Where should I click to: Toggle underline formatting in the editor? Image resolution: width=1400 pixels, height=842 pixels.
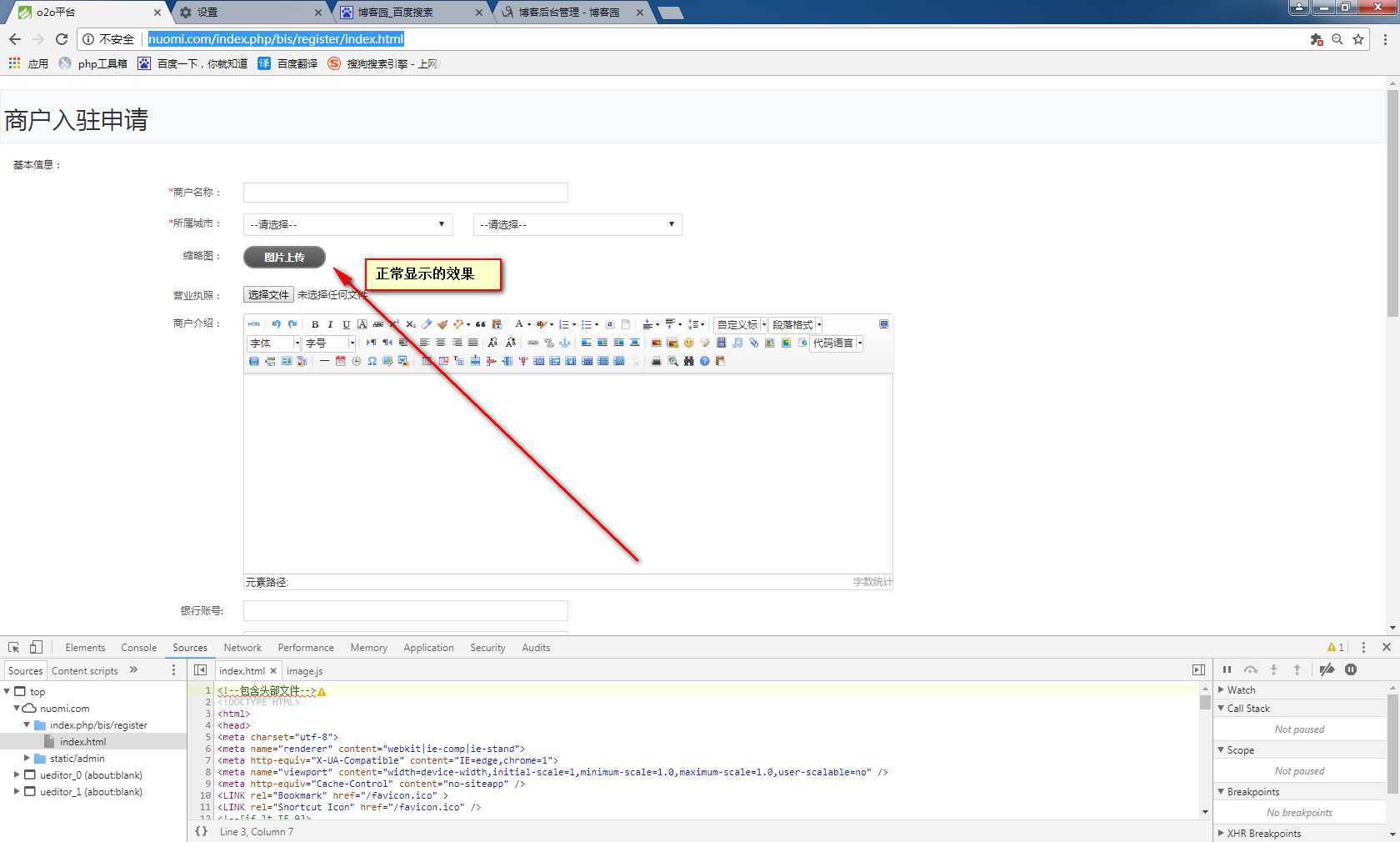point(347,324)
